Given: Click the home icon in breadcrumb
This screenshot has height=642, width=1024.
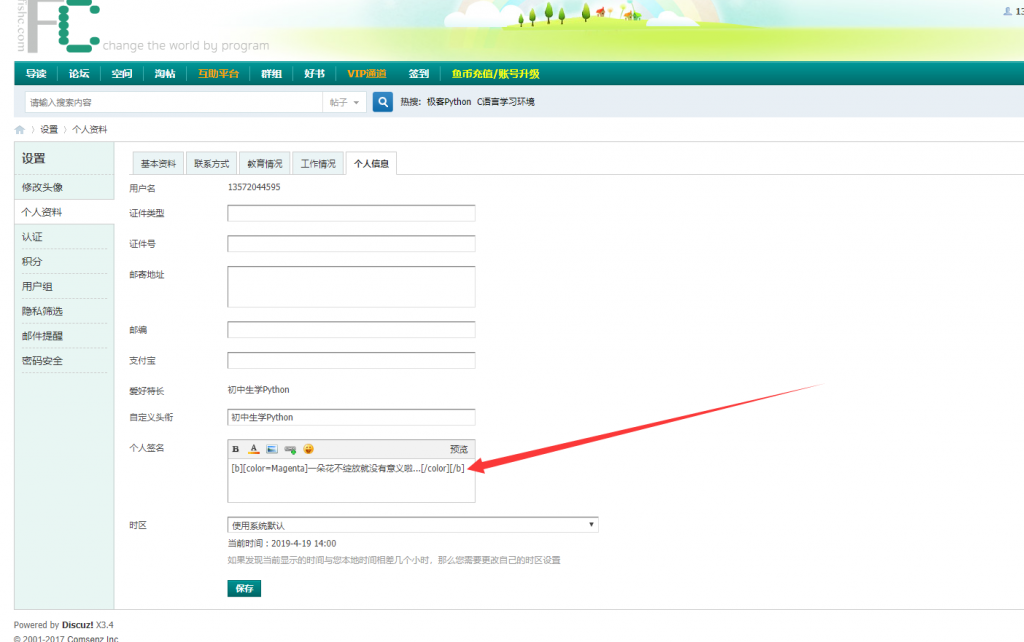Looking at the screenshot, I should (x=20, y=130).
